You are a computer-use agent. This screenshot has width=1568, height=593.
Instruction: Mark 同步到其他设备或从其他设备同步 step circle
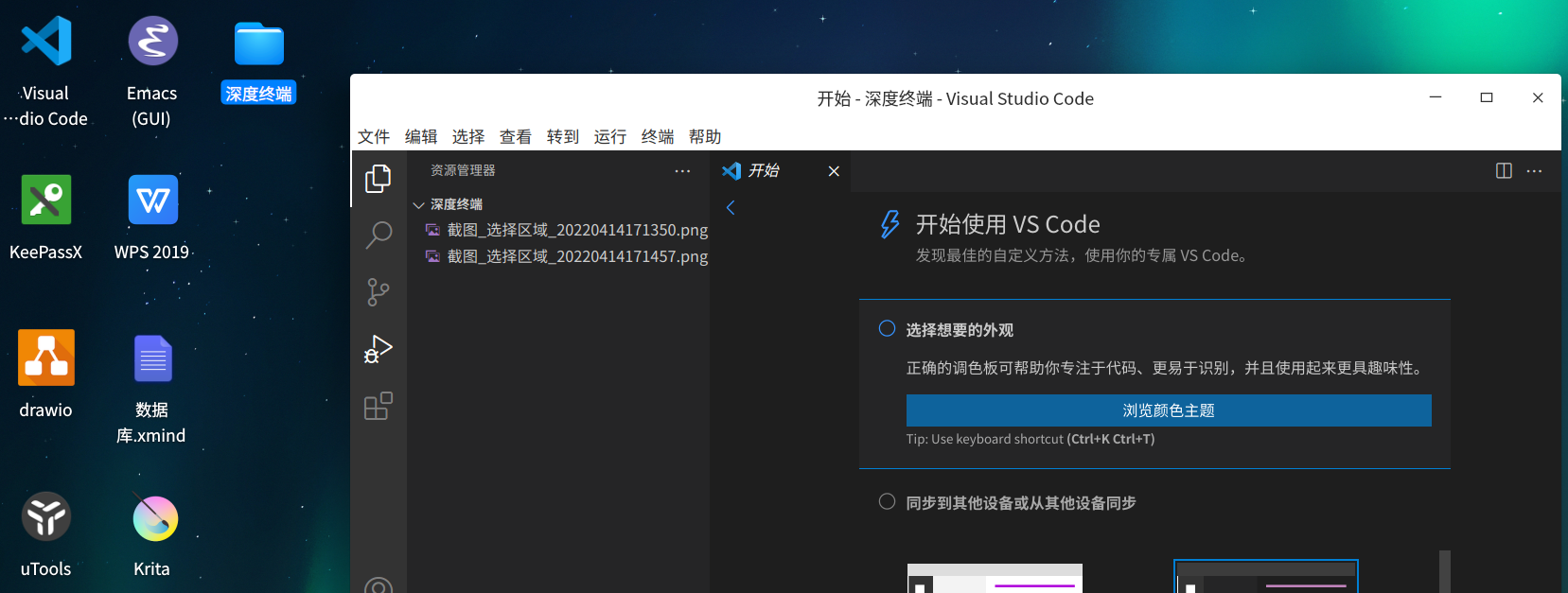(x=887, y=502)
